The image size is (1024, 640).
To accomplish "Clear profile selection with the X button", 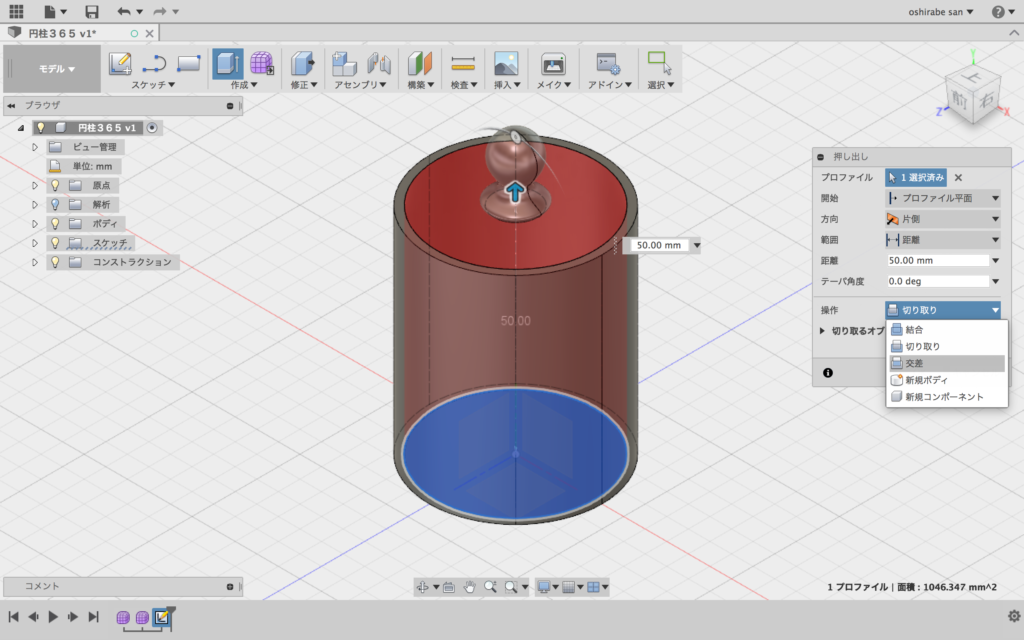I will coord(958,178).
